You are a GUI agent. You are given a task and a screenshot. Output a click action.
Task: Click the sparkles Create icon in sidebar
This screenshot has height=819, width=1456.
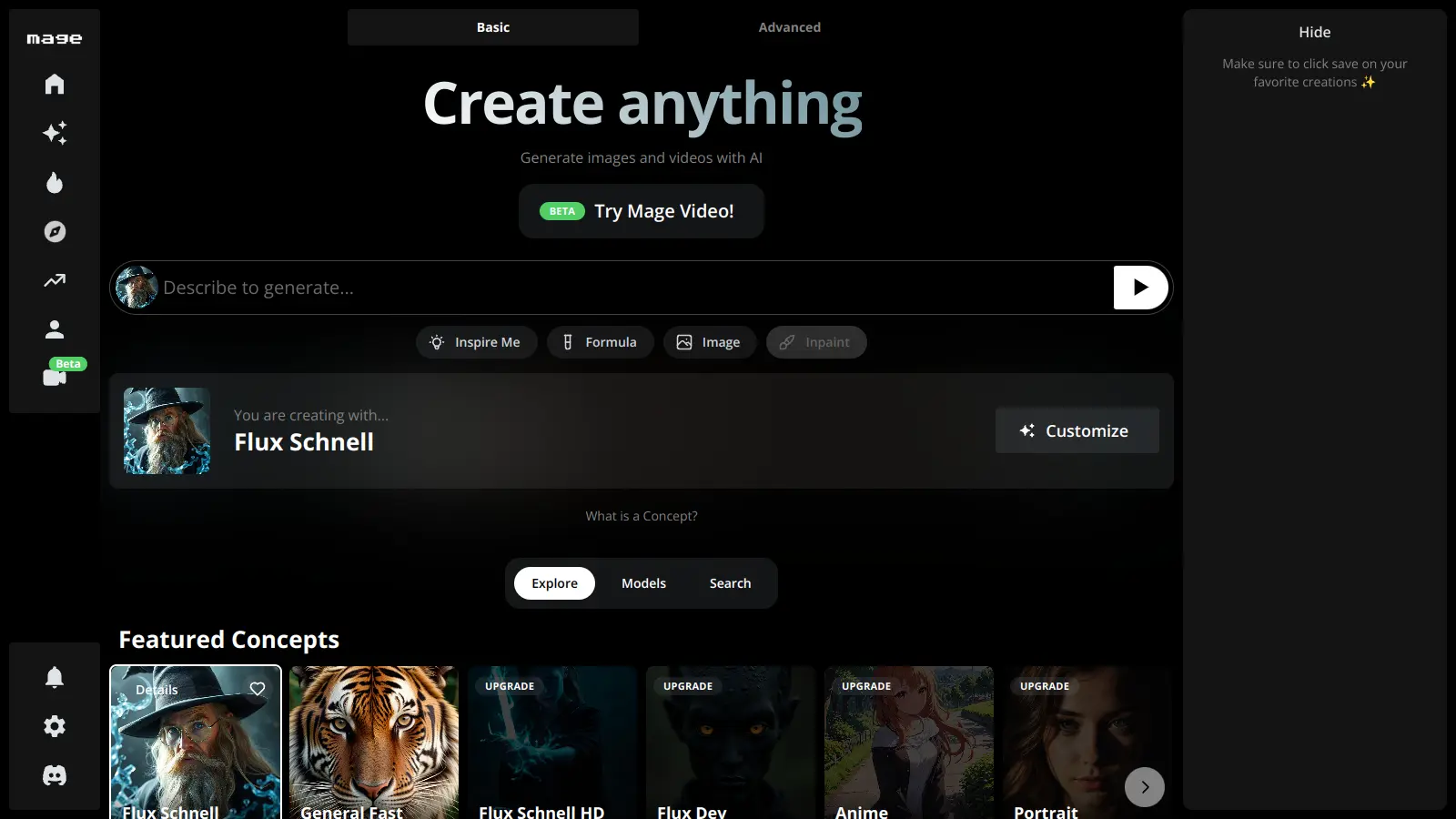(55, 134)
